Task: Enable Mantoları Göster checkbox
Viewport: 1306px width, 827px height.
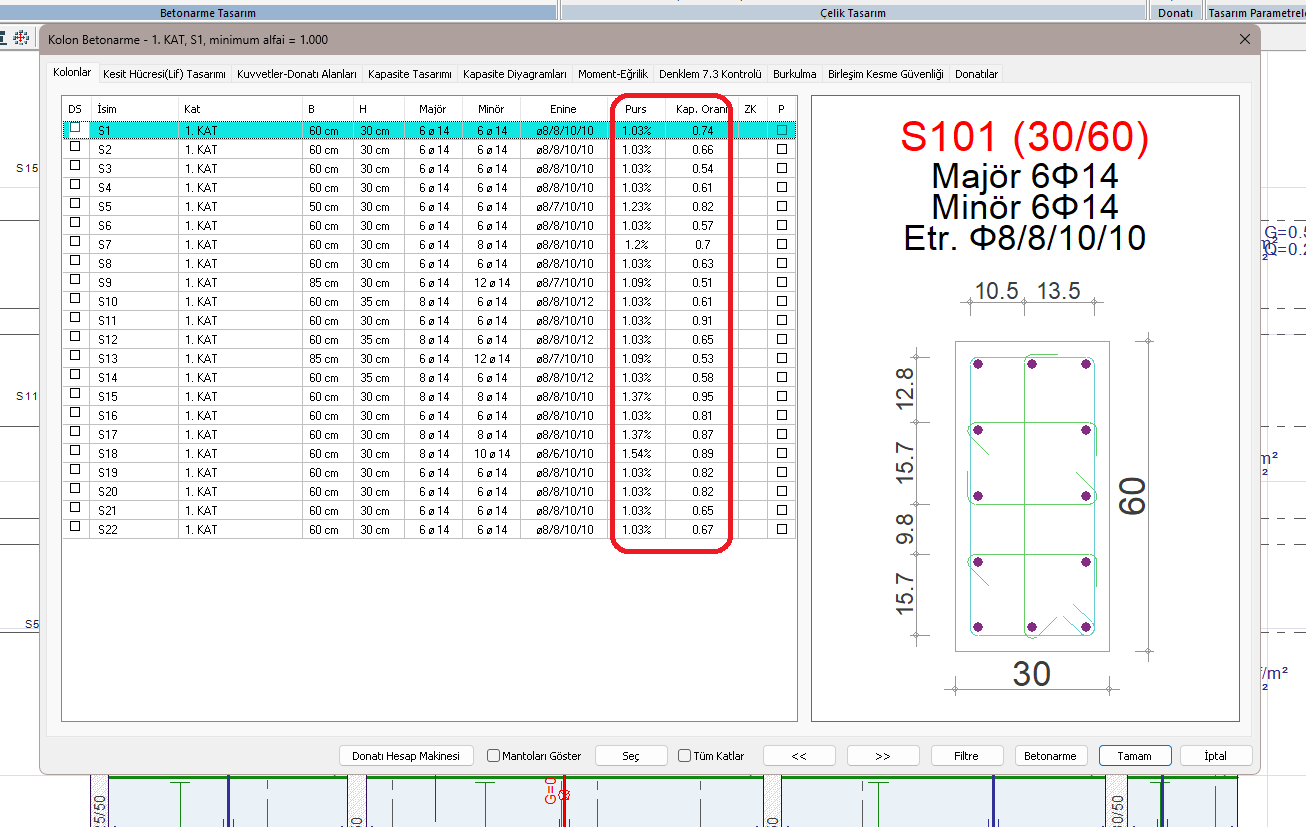Action: point(494,756)
